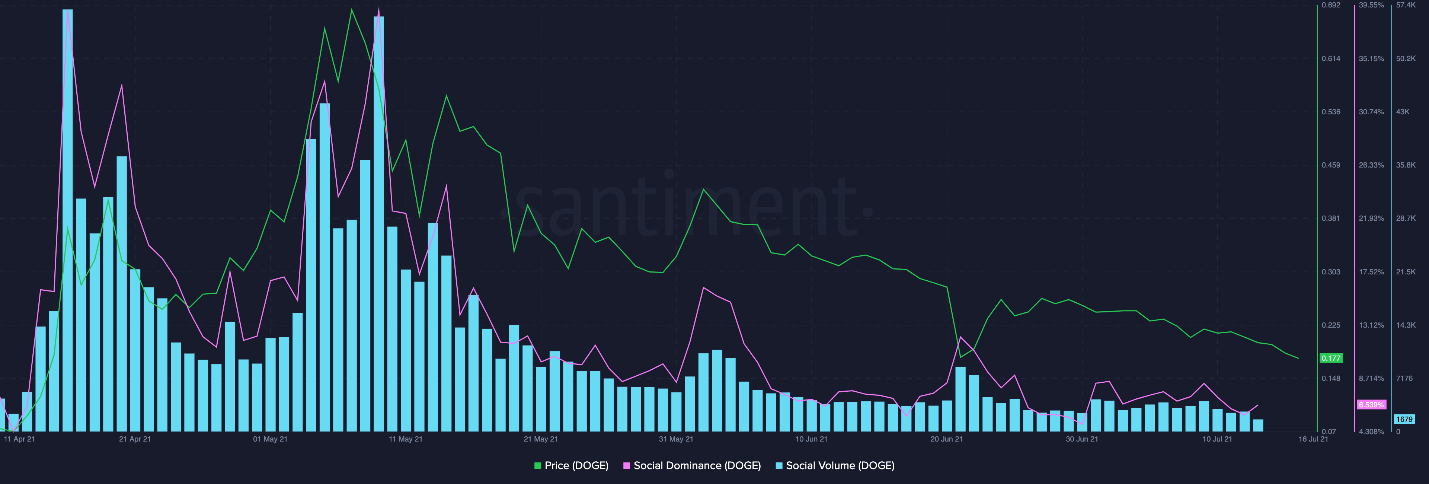This screenshot has width=1429, height=484.
Task: Toggle the Price (DOGE) series label
Action: point(576,466)
